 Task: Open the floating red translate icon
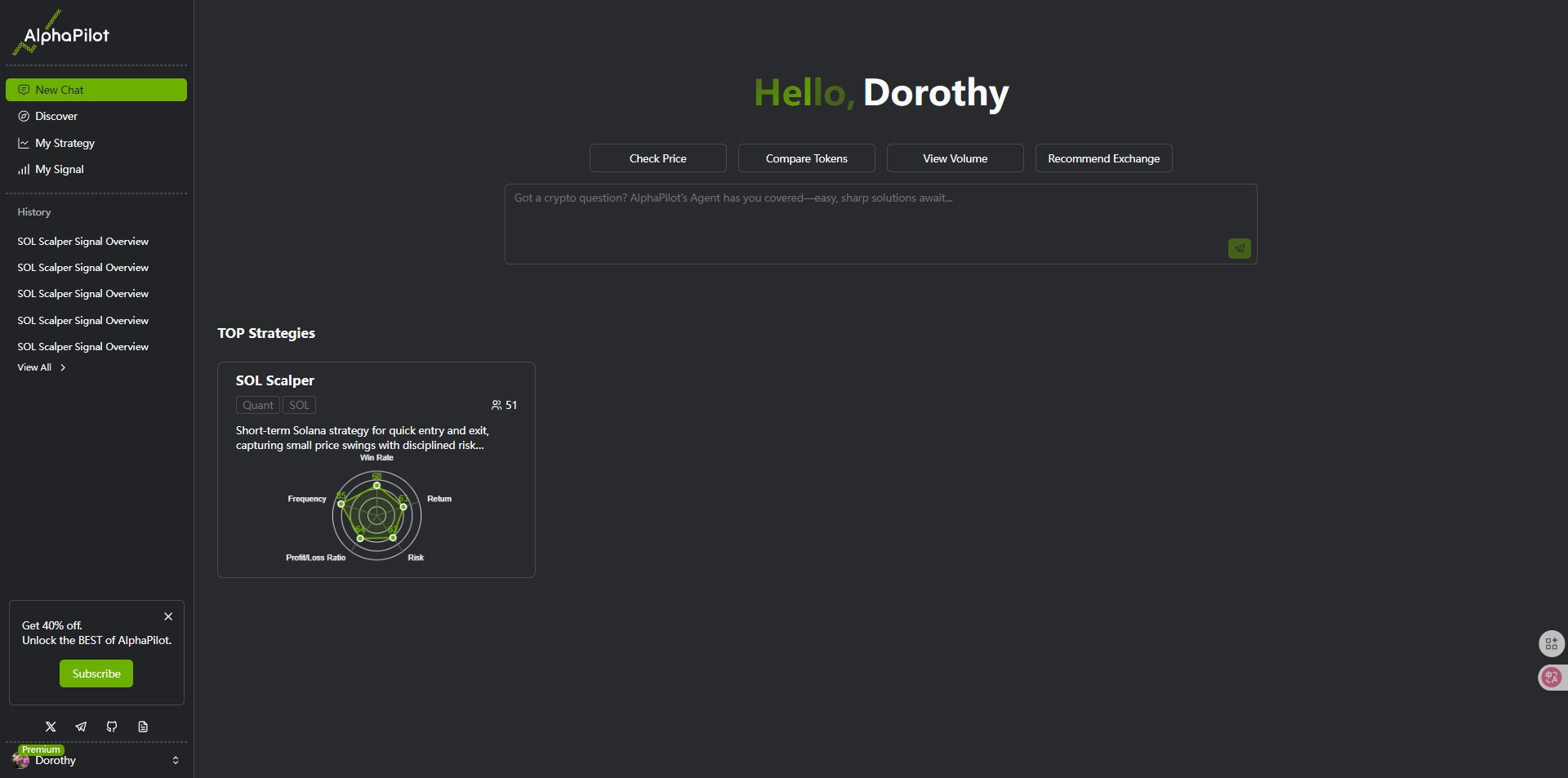coord(1552,677)
